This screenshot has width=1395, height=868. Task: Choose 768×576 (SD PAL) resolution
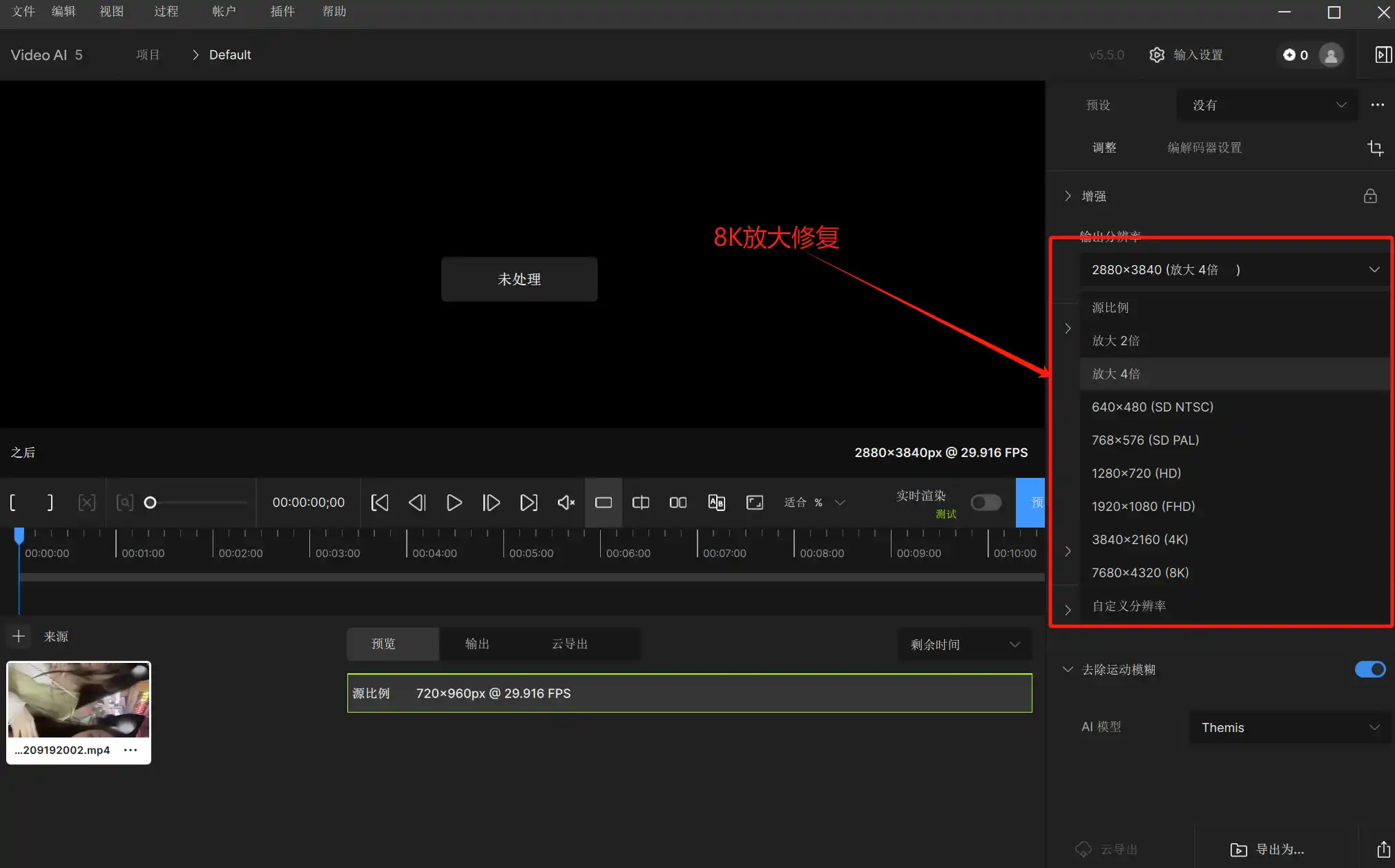tap(1235, 440)
